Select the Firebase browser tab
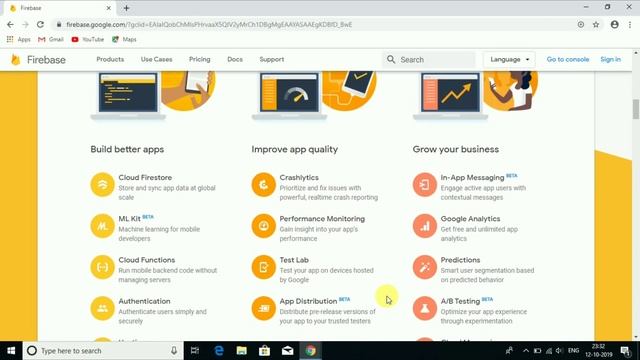The image size is (640, 360). (x=60, y=8)
